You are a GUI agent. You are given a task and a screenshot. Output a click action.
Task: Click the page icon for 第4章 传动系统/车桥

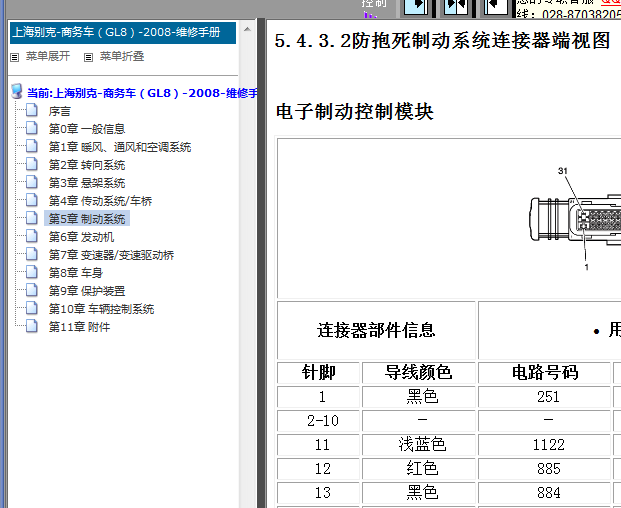(32, 200)
